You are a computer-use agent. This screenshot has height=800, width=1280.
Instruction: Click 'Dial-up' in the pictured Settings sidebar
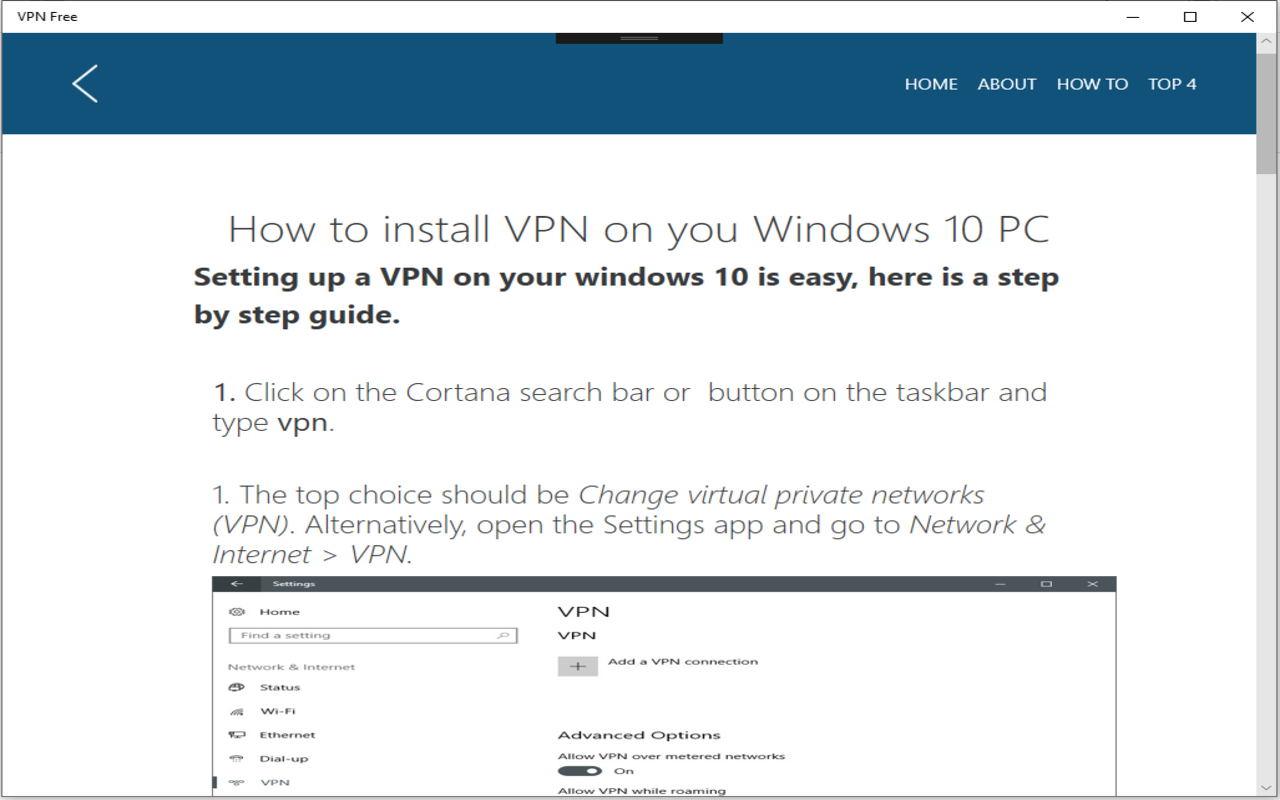point(284,759)
